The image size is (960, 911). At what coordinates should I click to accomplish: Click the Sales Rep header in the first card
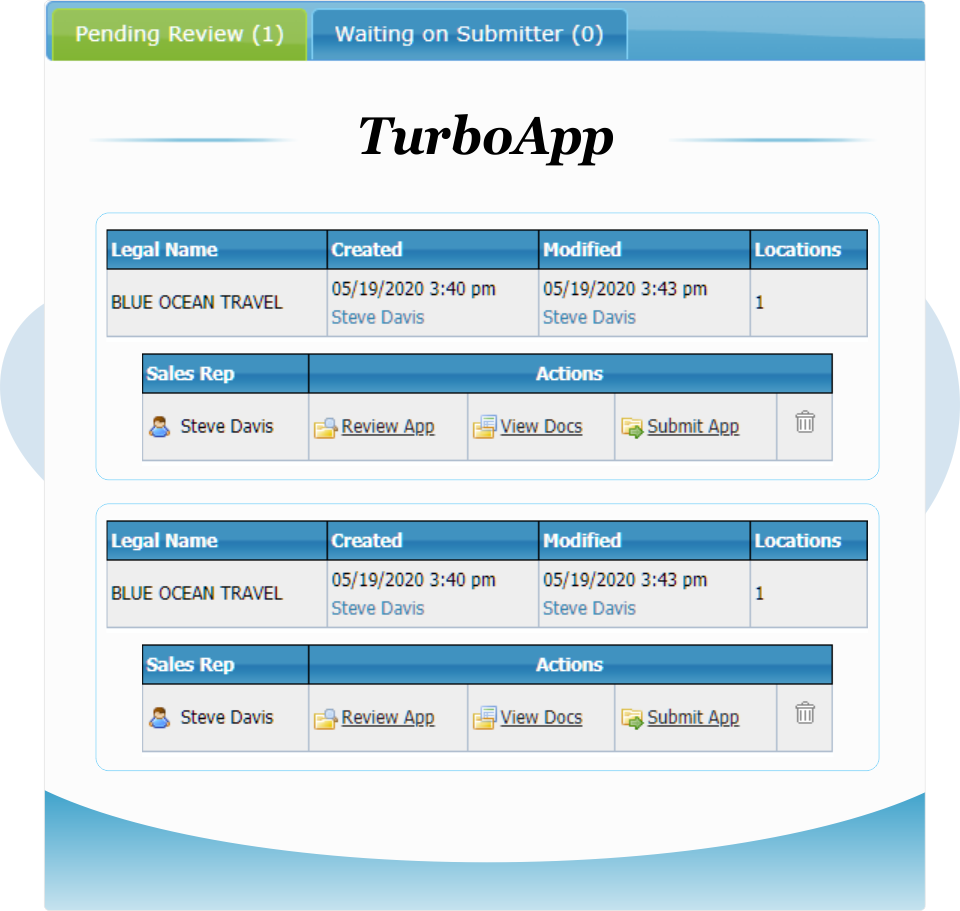tap(225, 373)
